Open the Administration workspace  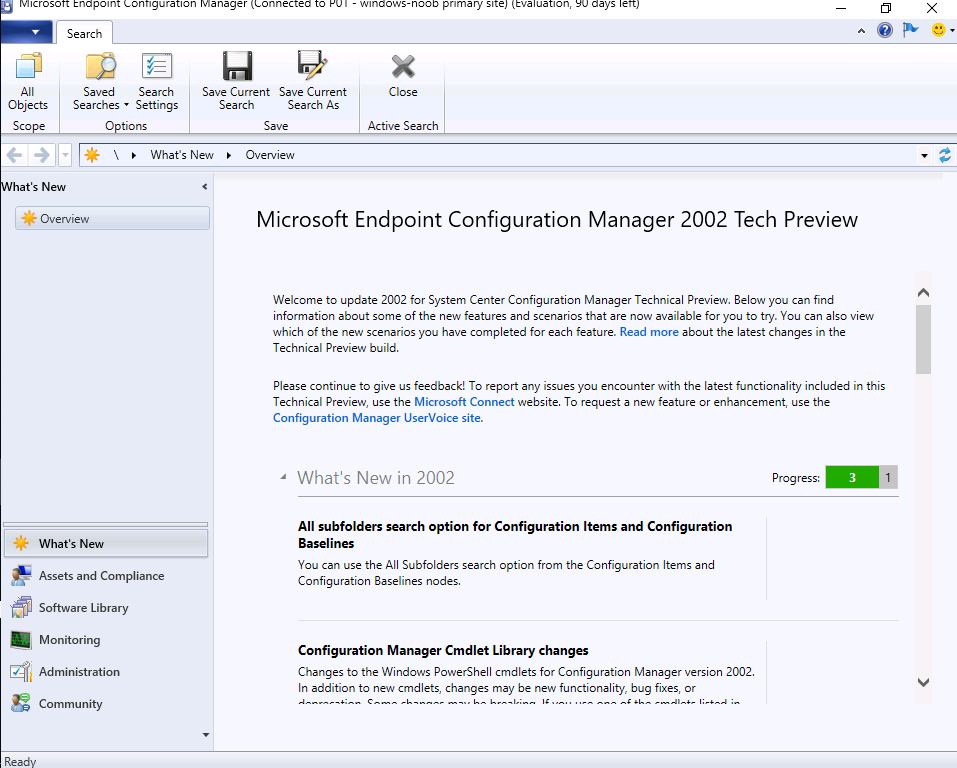tap(106, 672)
